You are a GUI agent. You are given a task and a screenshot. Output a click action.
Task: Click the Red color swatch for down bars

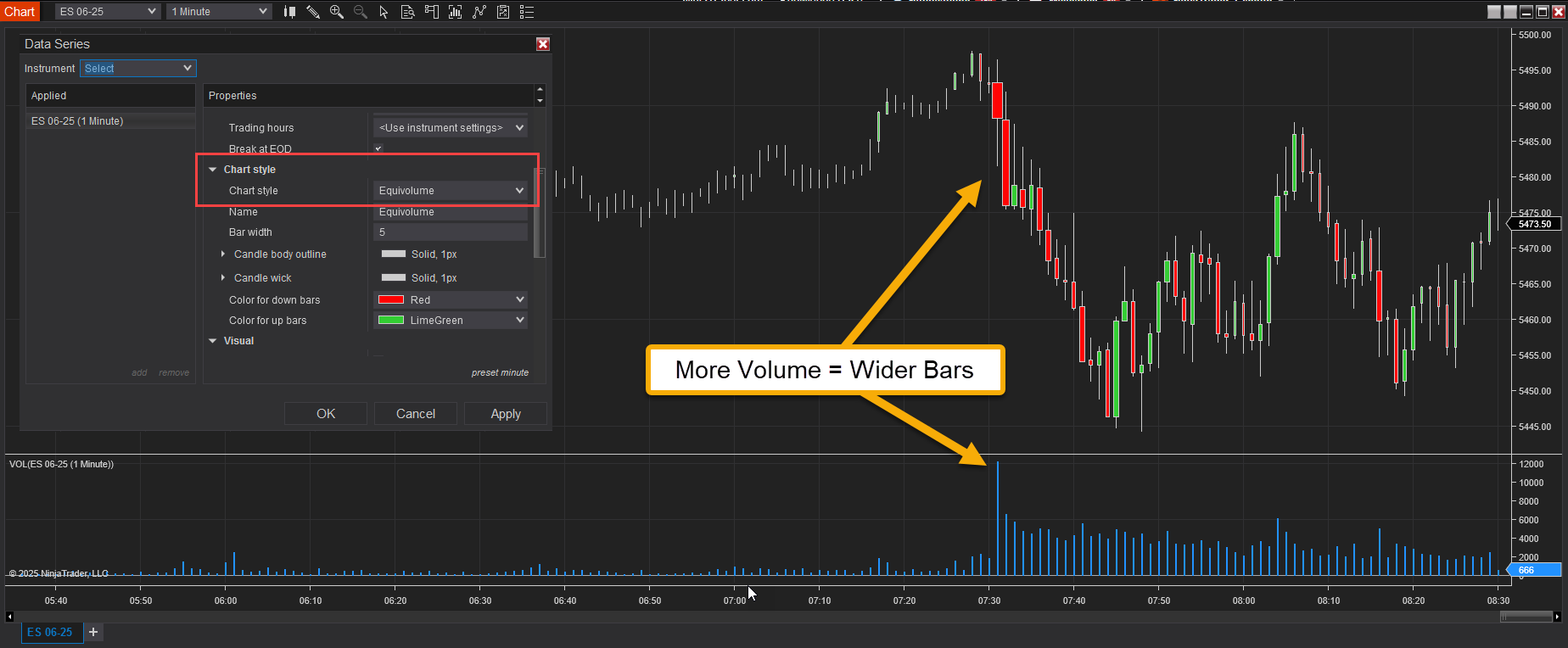point(391,299)
